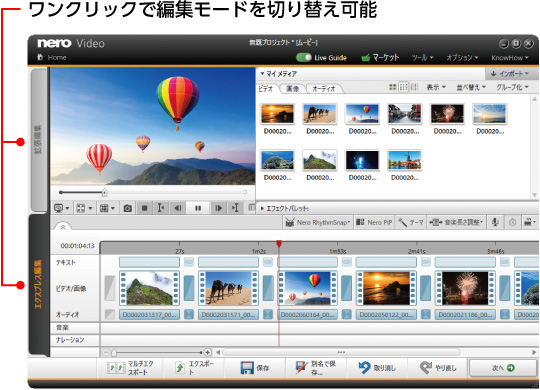Jump to the clip start marker
The width and height of the screenshot is (540, 390).
click(161, 208)
